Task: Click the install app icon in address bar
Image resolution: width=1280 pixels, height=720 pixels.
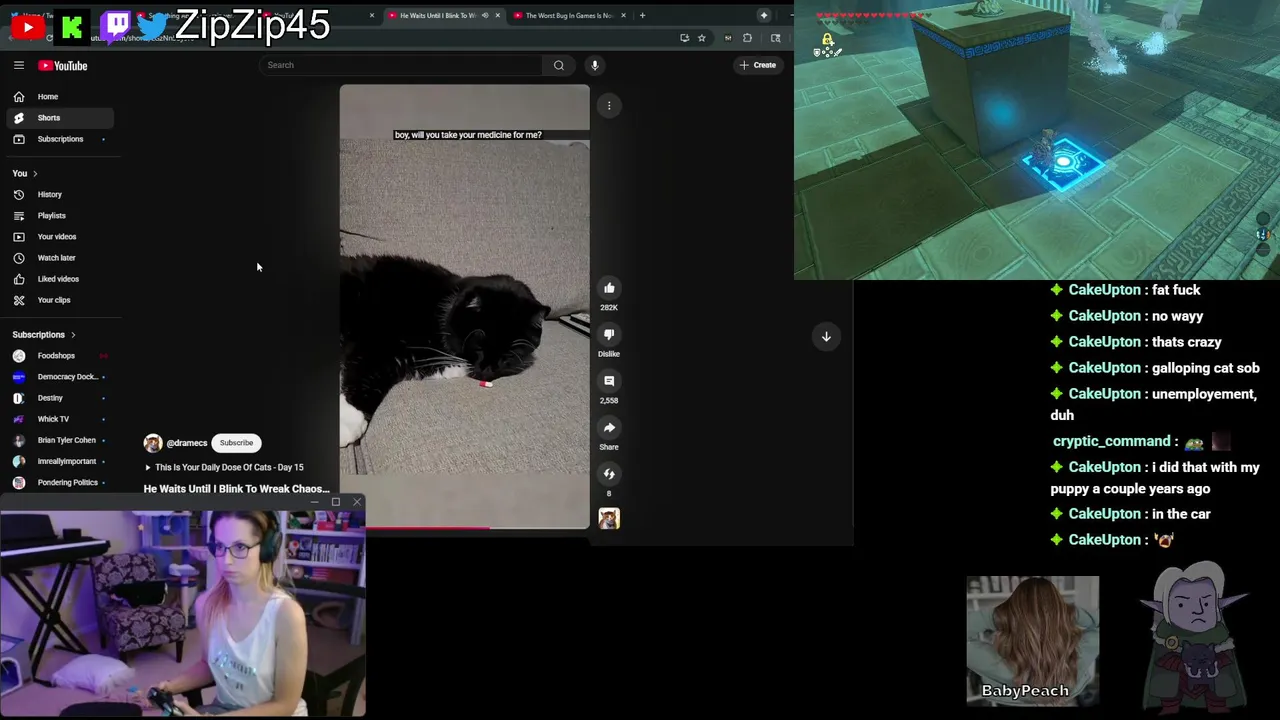Action: pyautogui.click(x=684, y=38)
